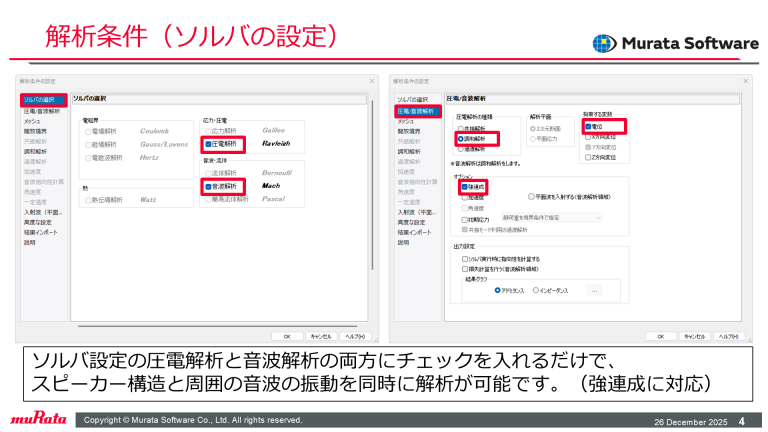Enable the 圧電解析 (Rayleigh) checkbox
This screenshot has width=768, height=432.
(207, 143)
